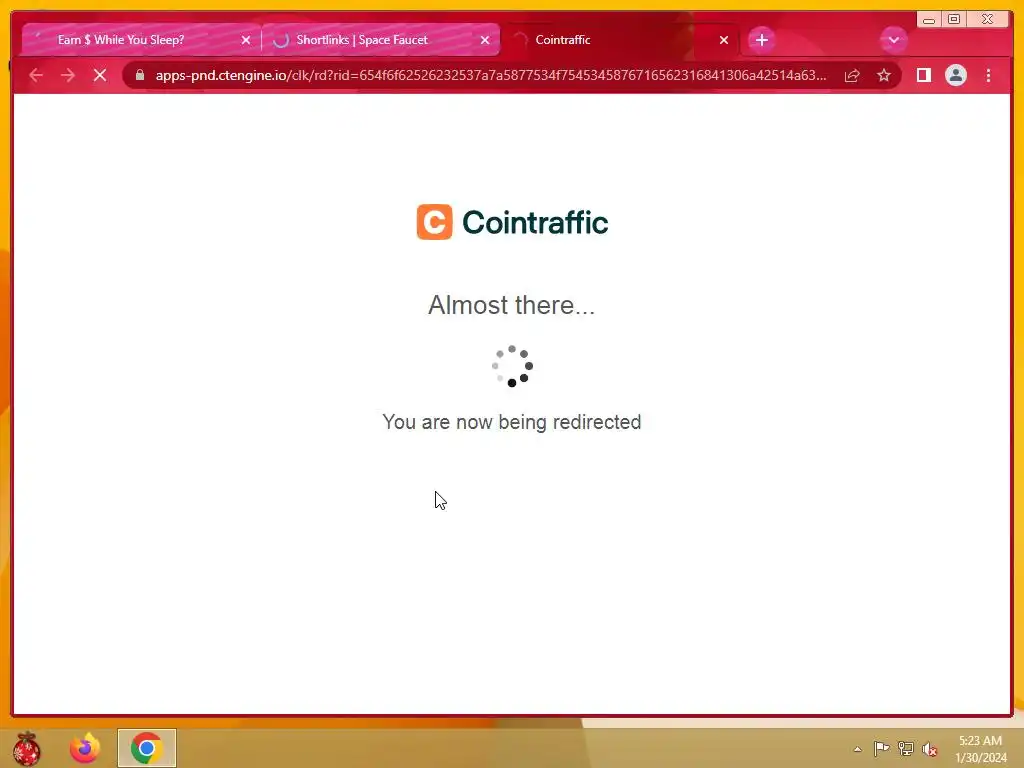Expand the tab search dropdown
This screenshot has width=1024, height=768.
point(893,40)
